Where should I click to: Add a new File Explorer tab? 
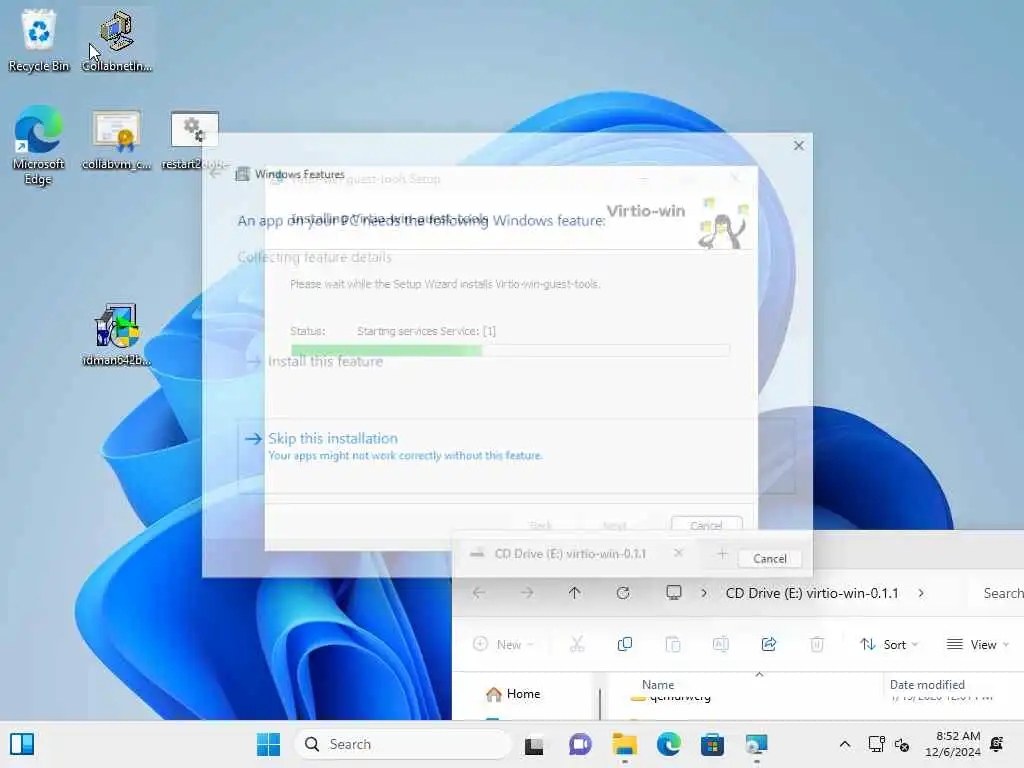pyautogui.click(x=722, y=554)
